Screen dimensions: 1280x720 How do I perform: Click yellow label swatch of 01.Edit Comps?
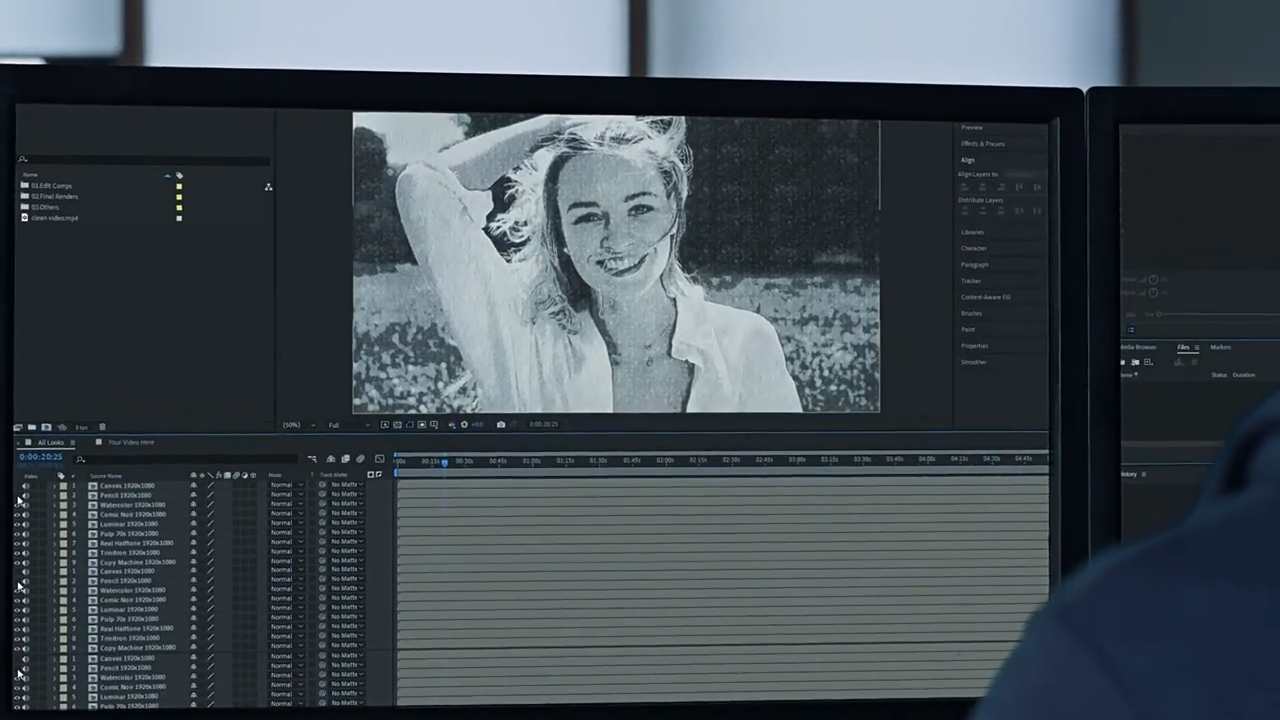179,186
